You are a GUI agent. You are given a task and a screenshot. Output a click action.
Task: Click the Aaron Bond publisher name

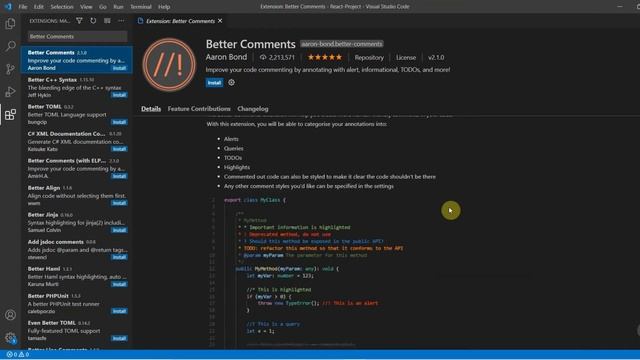tap(226, 57)
